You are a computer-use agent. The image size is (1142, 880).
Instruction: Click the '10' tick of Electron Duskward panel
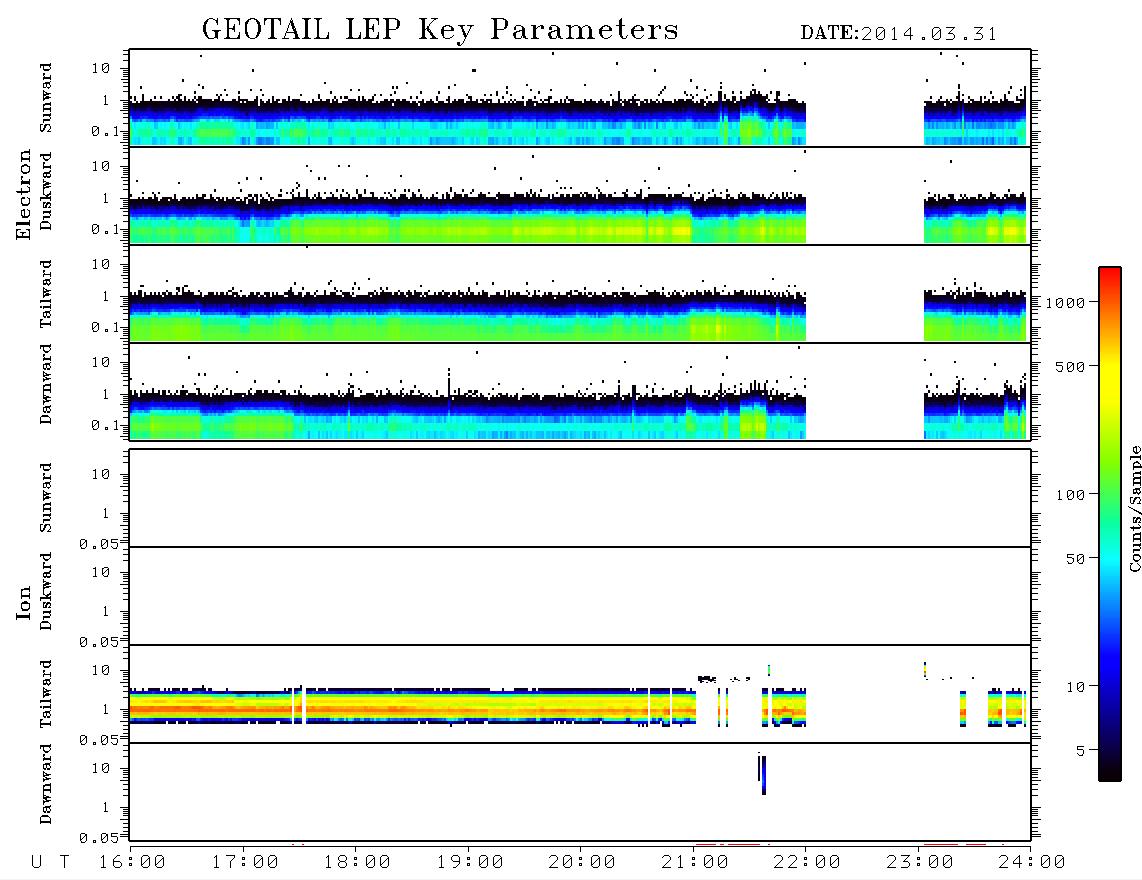click(100, 166)
